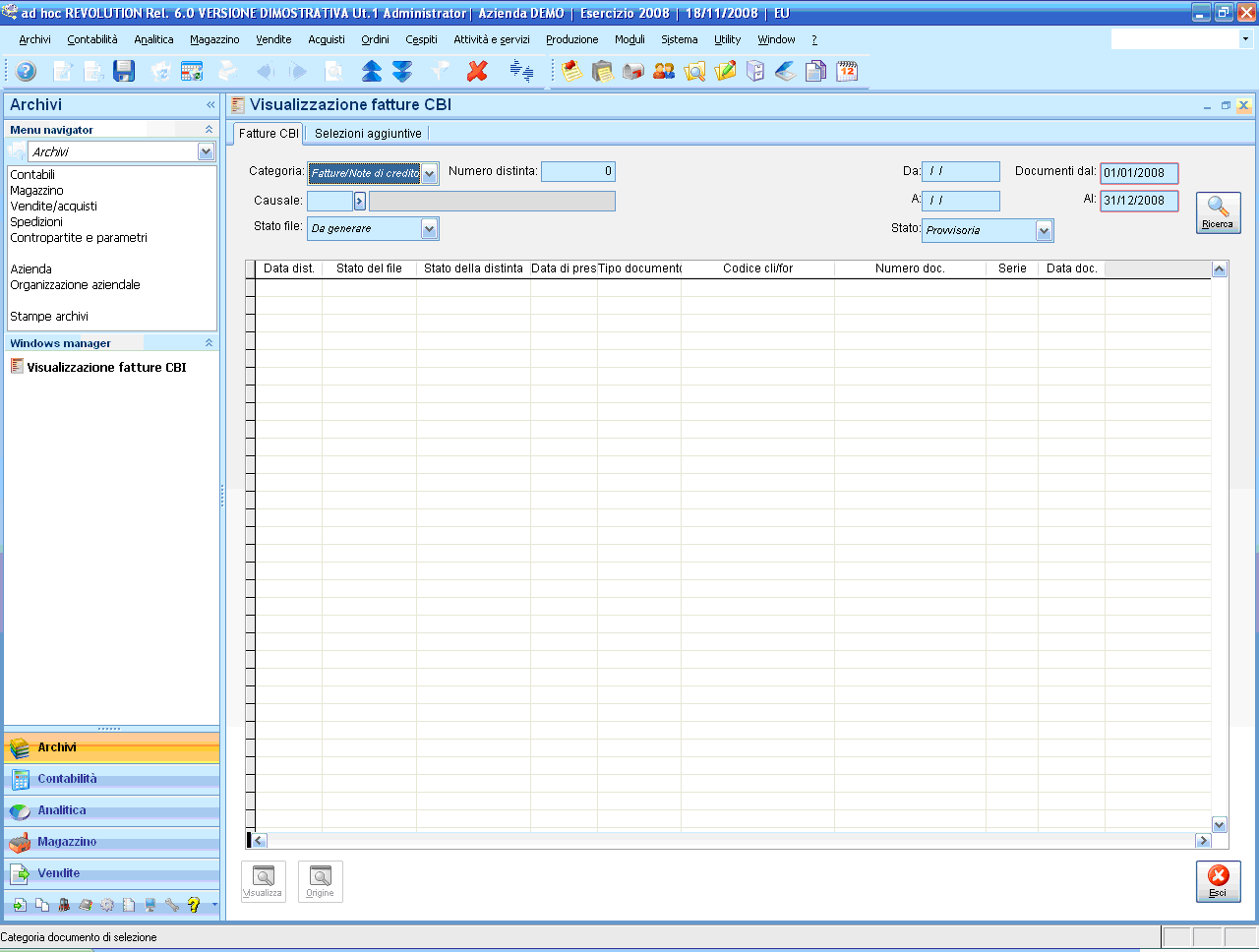Collapse the Archivi side panel chevron
Screen dimensions: 1259x952
point(210,104)
